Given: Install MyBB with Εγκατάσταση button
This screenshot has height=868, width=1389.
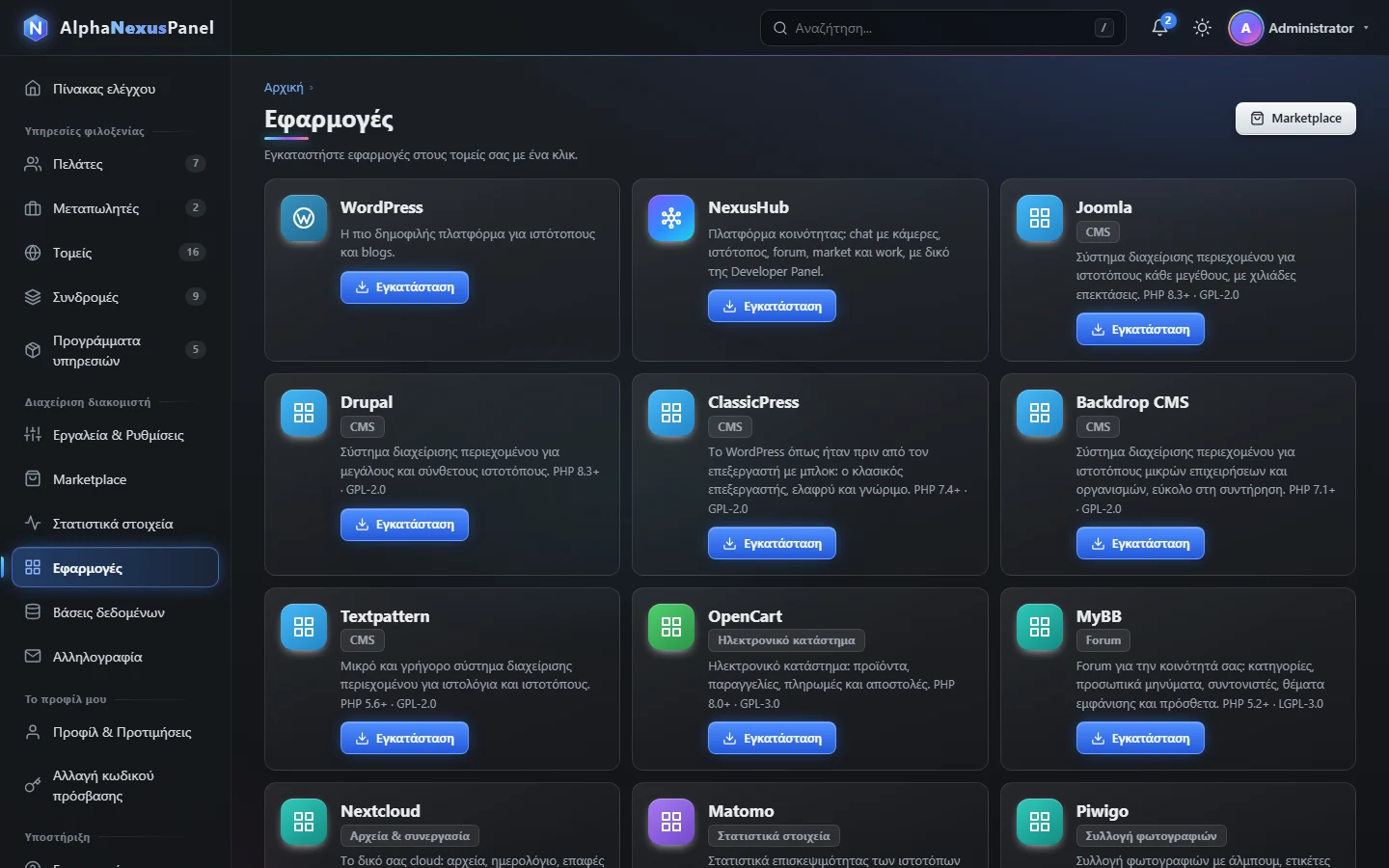Looking at the screenshot, I should pyautogui.click(x=1140, y=739).
